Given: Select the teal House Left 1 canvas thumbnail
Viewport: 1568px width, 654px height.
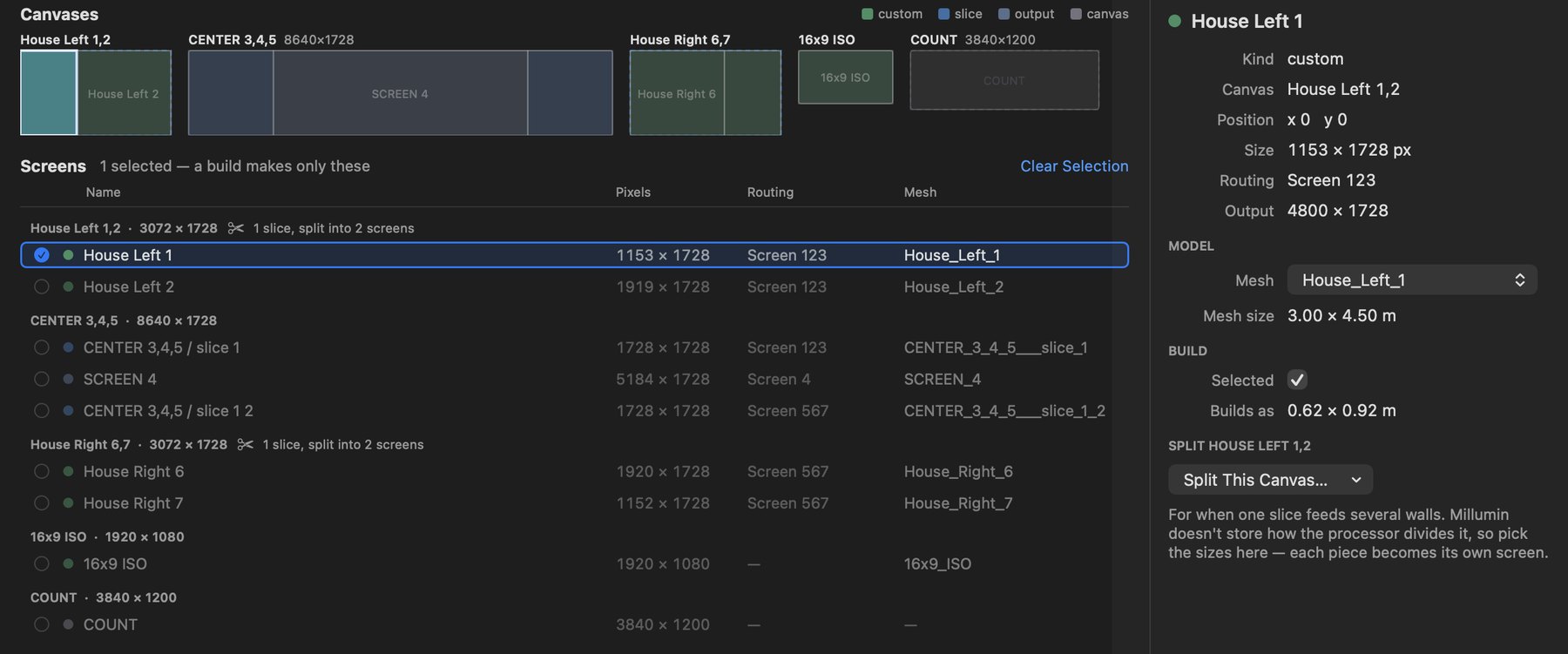Looking at the screenshot, I should [x=49, y=92].
